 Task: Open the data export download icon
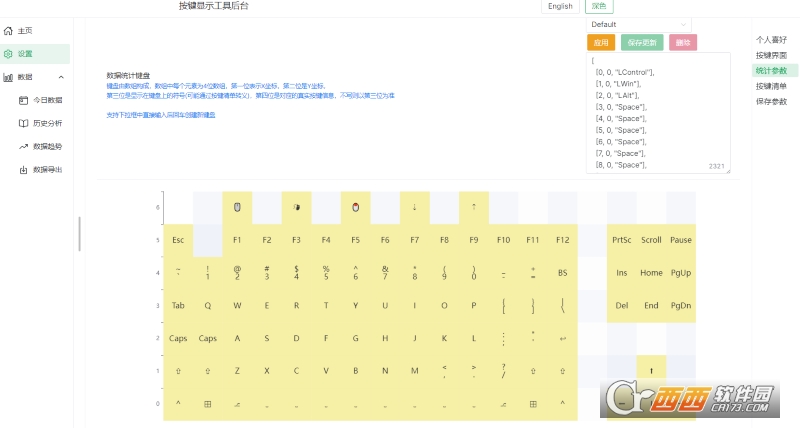click(x=23, y=169)
